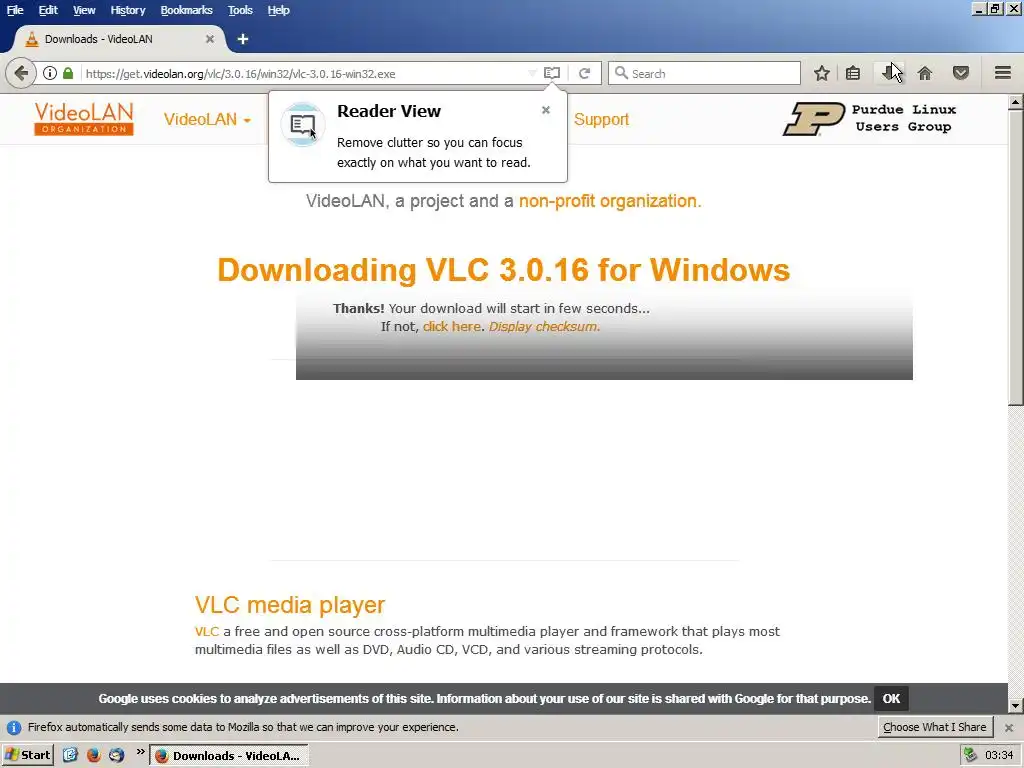Click the Purdue Linux Users Group logo

[871, 118]
